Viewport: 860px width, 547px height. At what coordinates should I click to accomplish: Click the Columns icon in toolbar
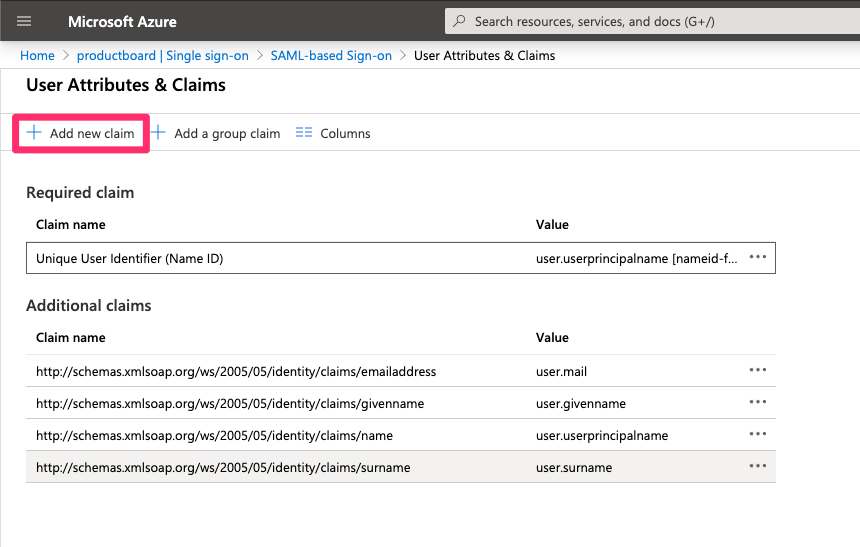304,133
